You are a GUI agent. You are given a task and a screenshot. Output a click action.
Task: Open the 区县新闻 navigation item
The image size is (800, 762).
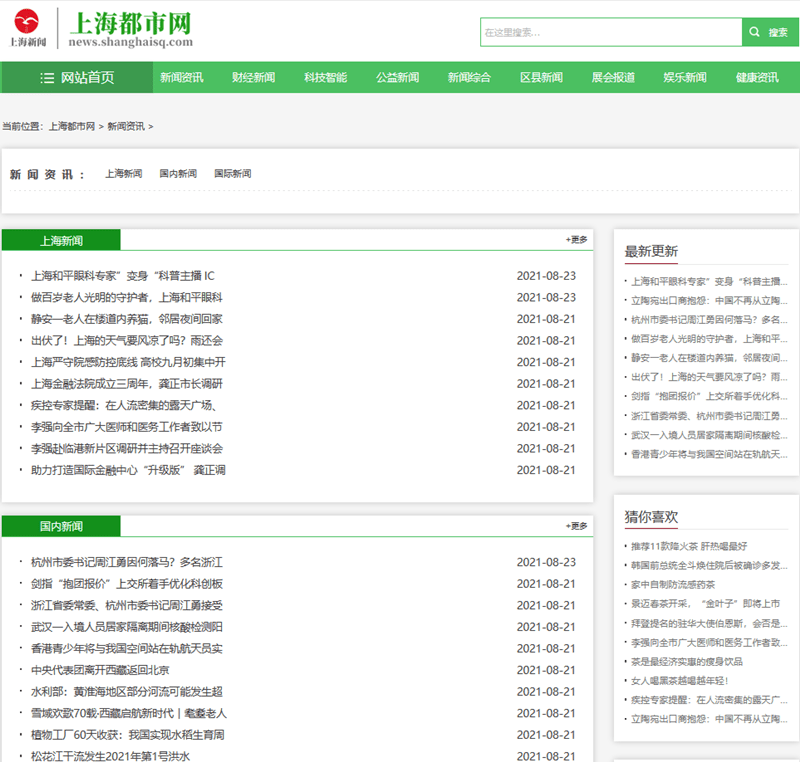pos(541,78)
